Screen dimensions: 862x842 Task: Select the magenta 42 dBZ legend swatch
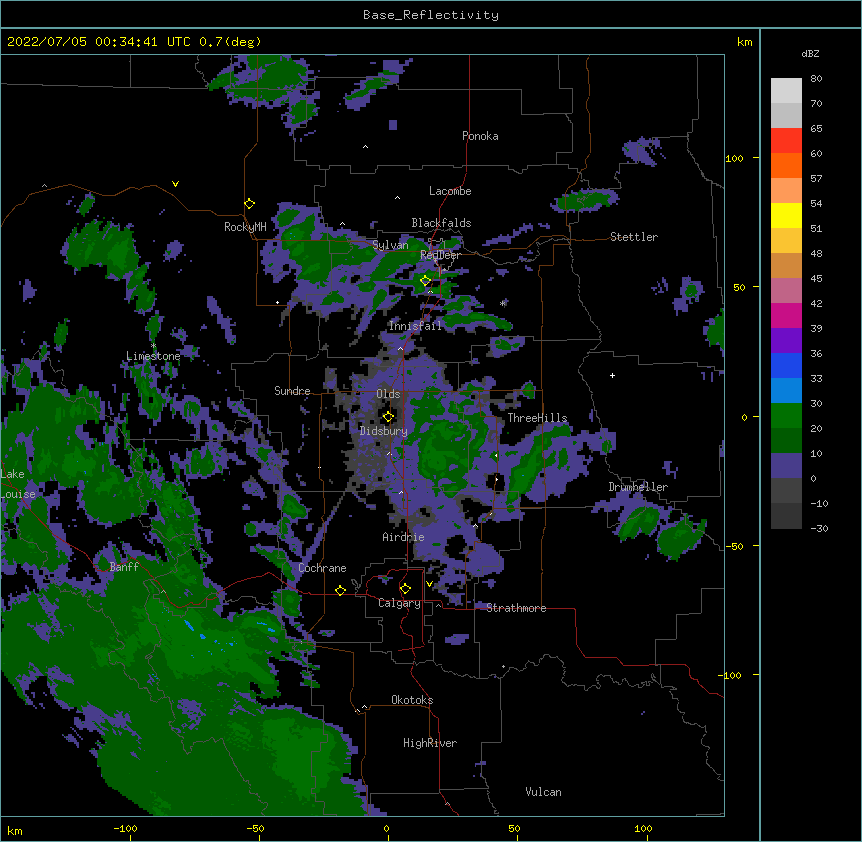coord(786,315)
